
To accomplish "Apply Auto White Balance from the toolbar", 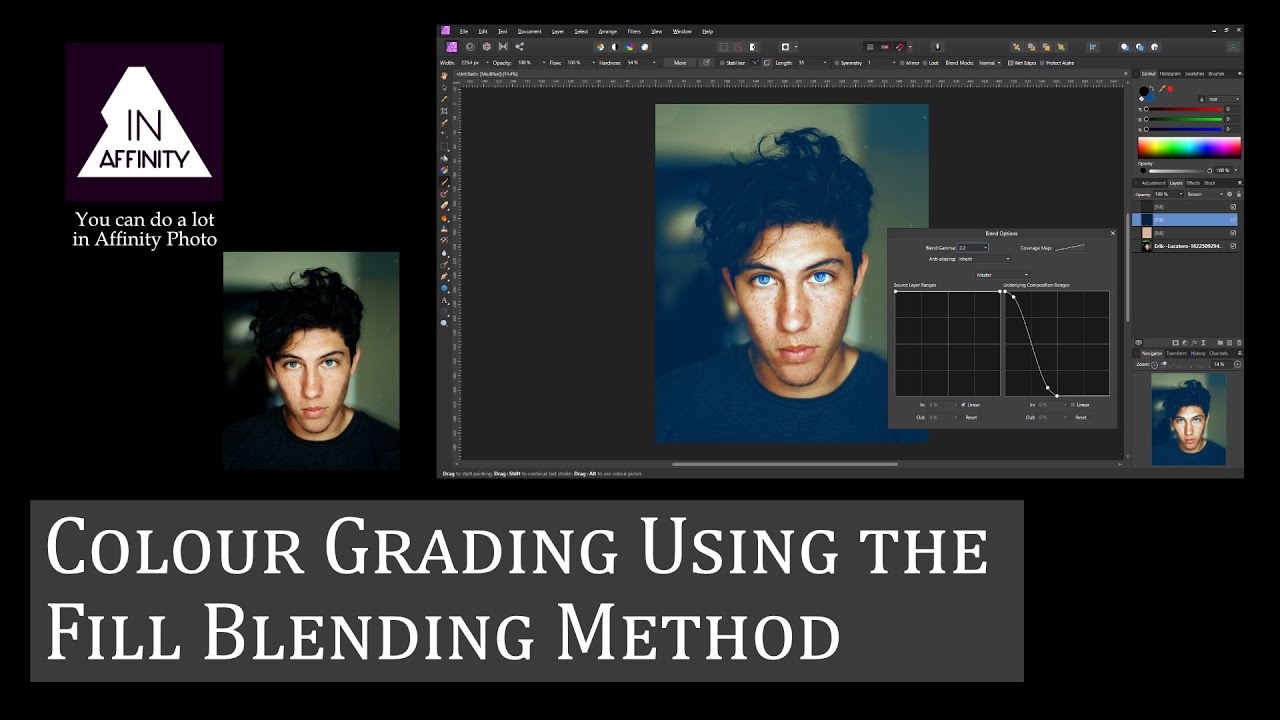I will 645,47.
